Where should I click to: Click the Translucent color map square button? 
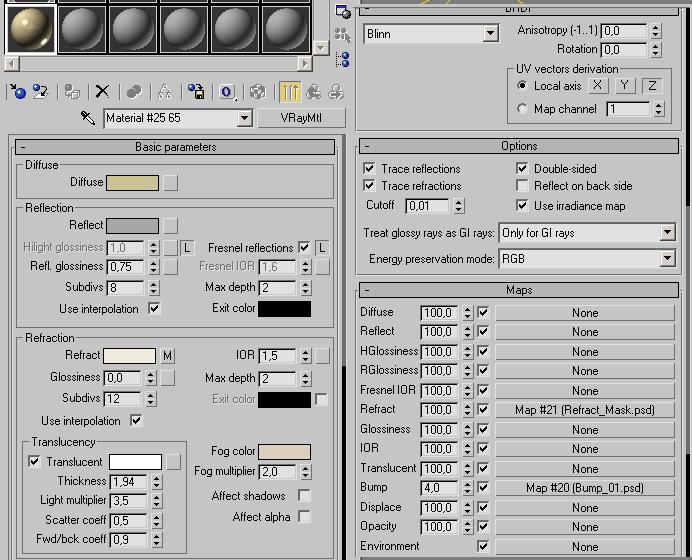[x=173, y=462]
